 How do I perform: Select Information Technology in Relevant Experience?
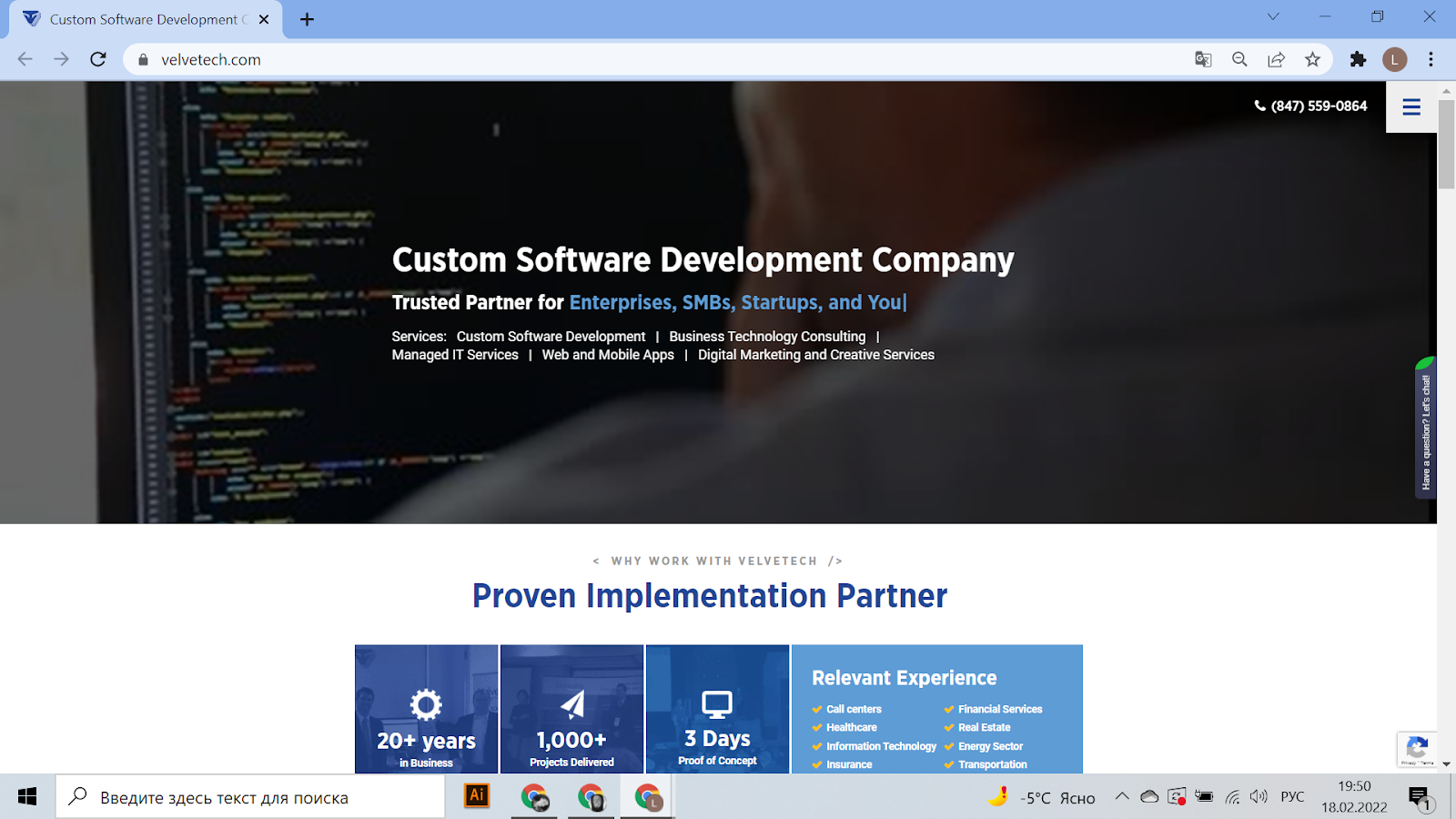(881, 746)
